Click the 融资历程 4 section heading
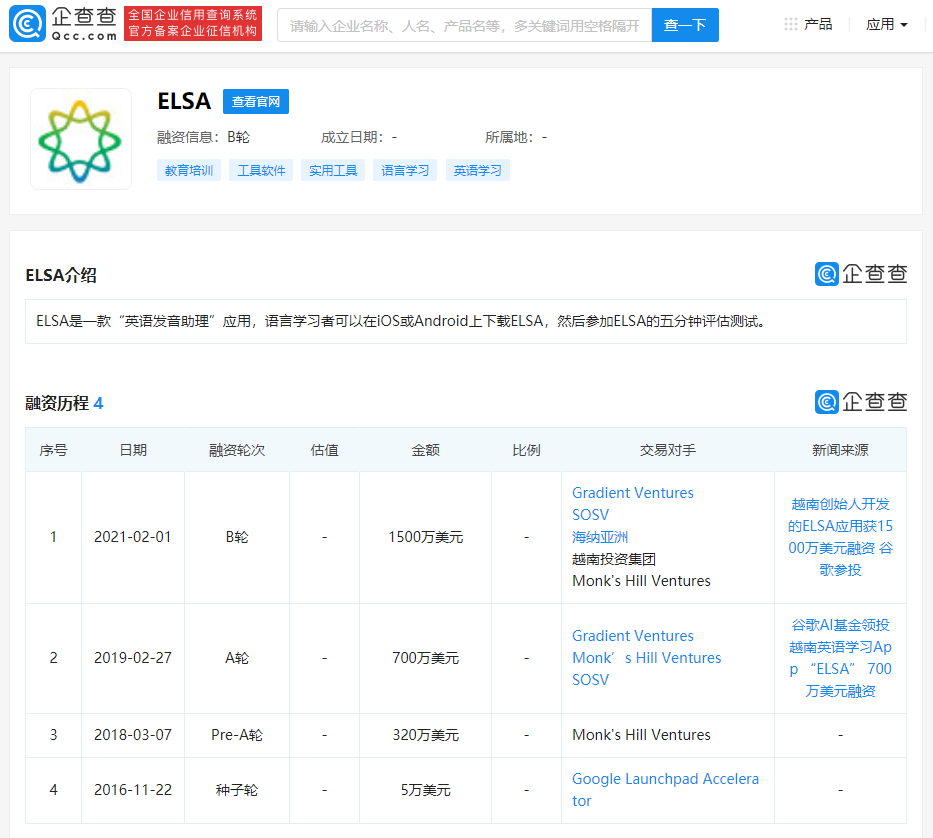Image resolution: width=933 pixels, height=838 pixels. coord(64,404)
